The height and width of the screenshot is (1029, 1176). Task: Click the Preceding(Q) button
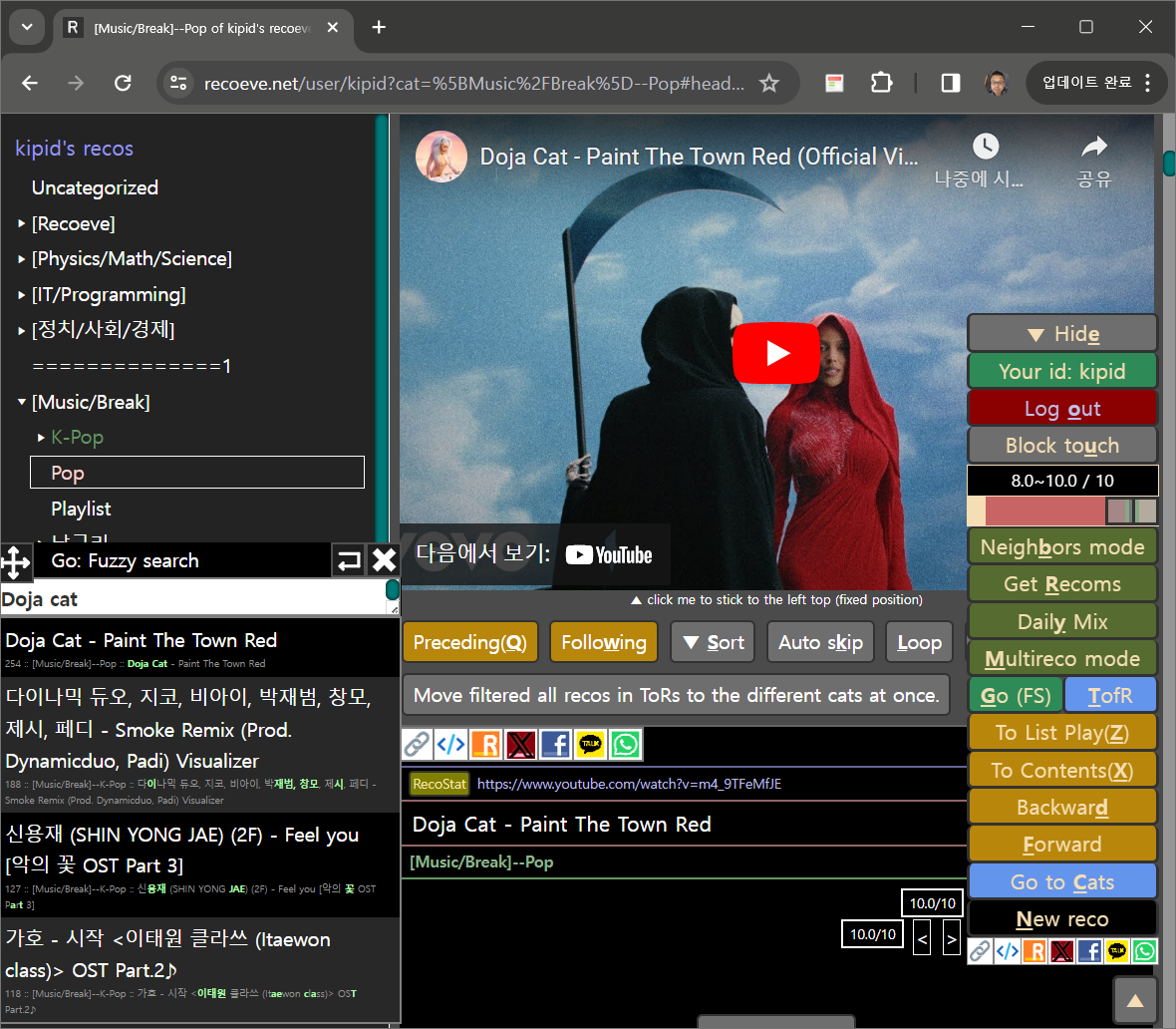(470, 642)
